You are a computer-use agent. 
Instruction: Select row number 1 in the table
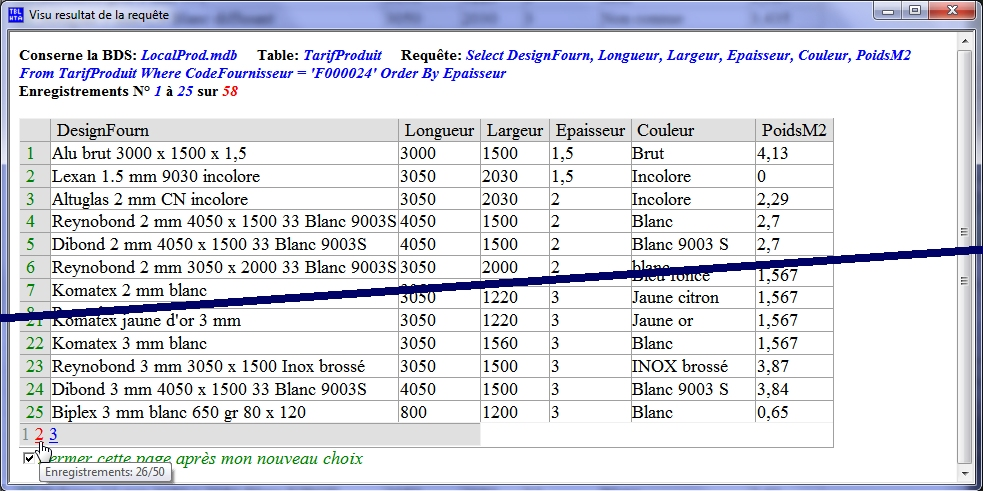pyautogui.click(x=30, y=154)
